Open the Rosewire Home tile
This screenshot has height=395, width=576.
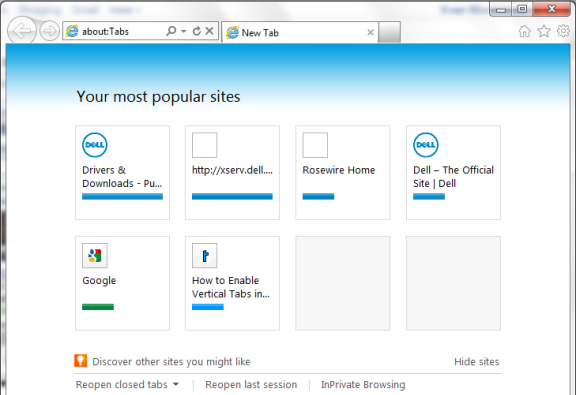[x=343, y=172]
